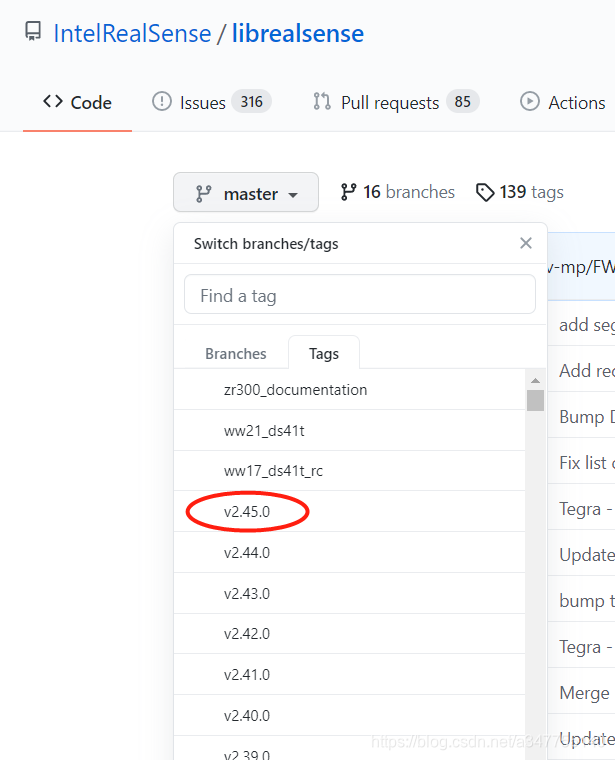Click the 85 pull requests badge
The width and height of the screenshot is (615, 760).
(462, 102)
